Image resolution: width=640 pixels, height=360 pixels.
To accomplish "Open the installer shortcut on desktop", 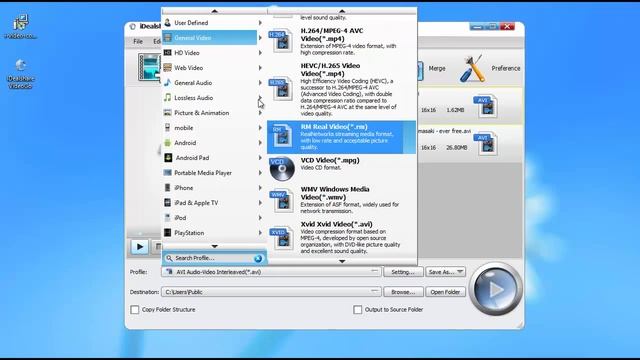I will (20, 27).
